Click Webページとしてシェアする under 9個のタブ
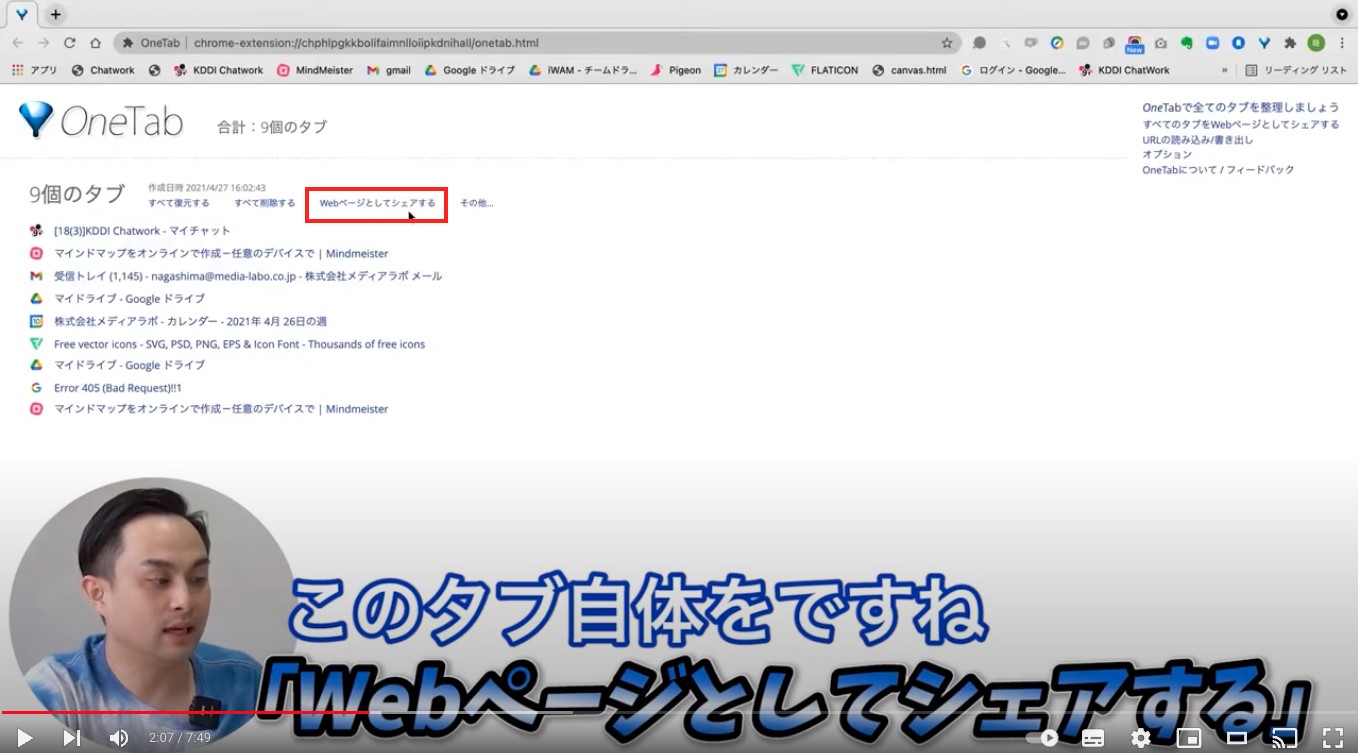1358x753 pixels. (x=377, y=203)
